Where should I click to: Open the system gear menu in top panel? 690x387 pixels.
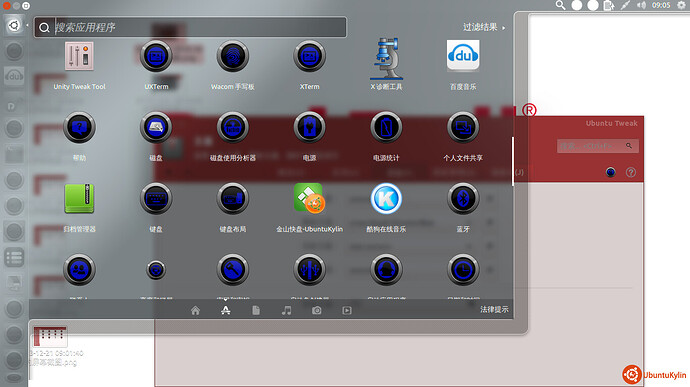[x=682, y=5]
